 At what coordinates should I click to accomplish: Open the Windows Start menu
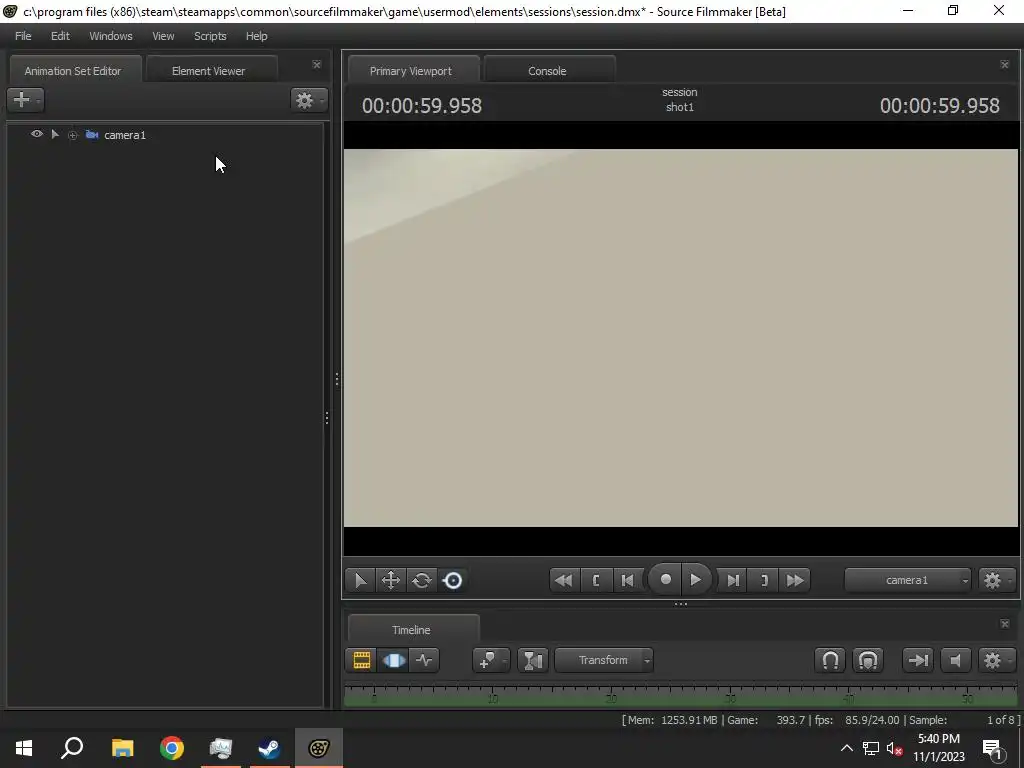tap(24, 748)
